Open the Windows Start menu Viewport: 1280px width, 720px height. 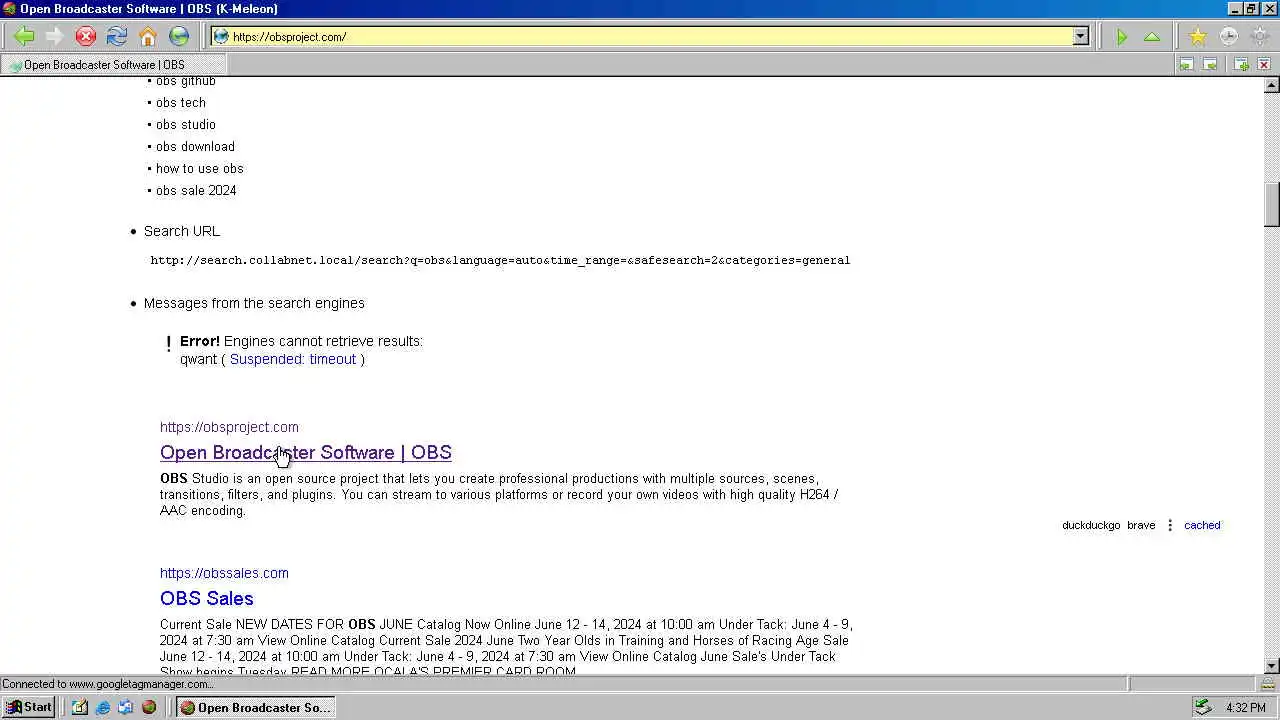(28, 707)
